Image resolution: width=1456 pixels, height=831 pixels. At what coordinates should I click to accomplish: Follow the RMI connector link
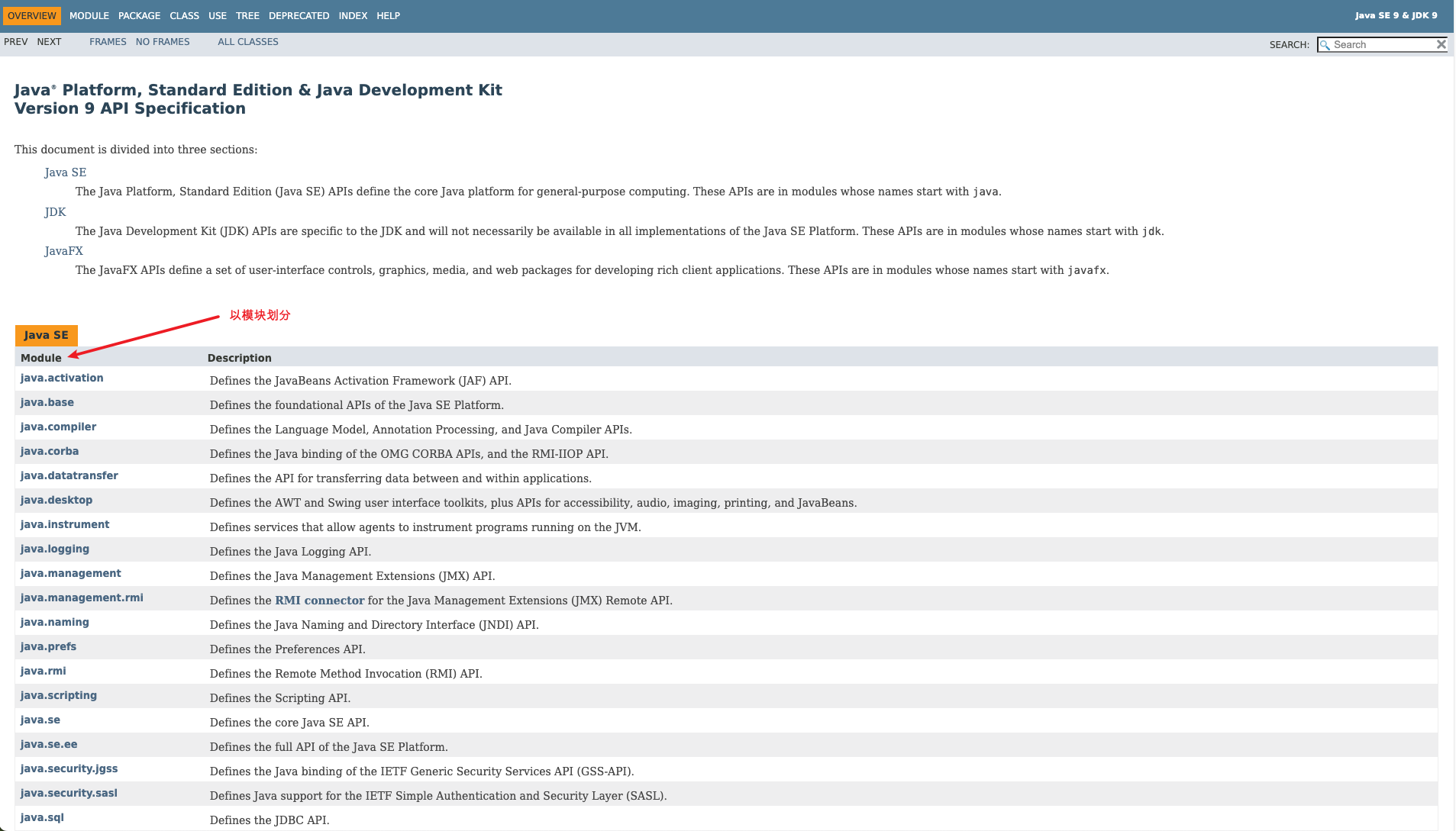point(320,601)
